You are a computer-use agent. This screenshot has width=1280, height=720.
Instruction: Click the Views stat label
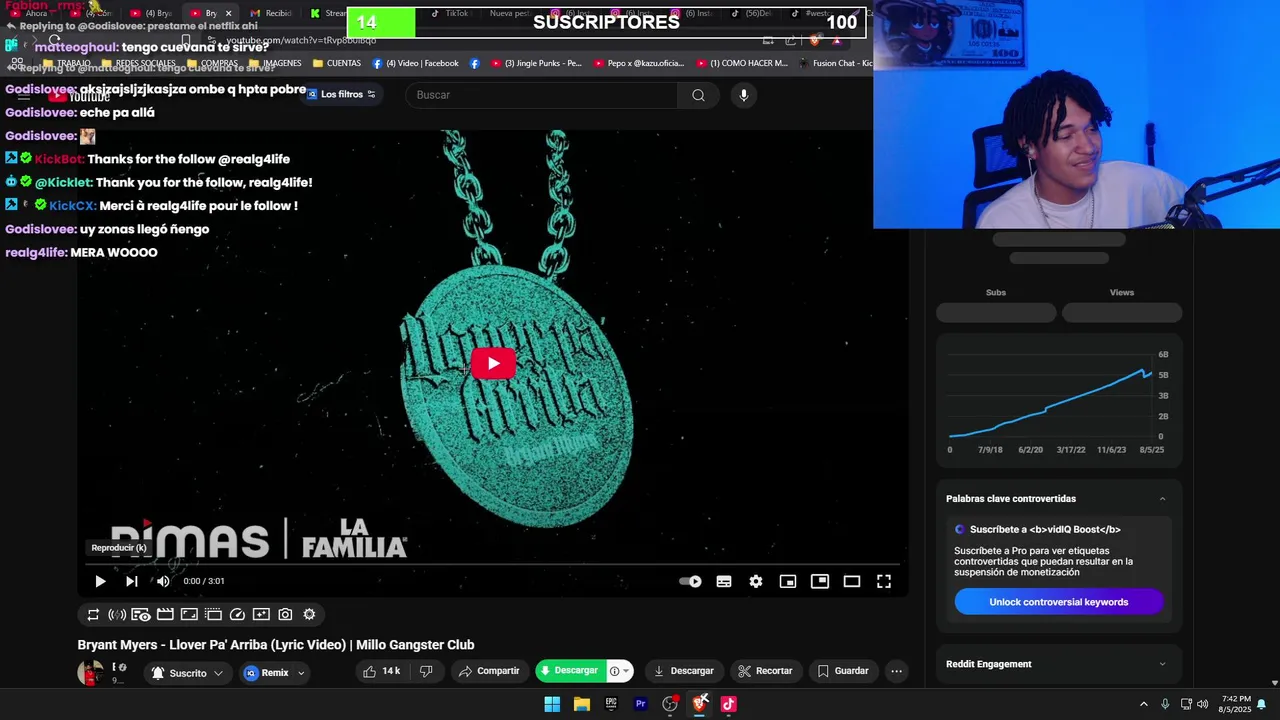1122,292
